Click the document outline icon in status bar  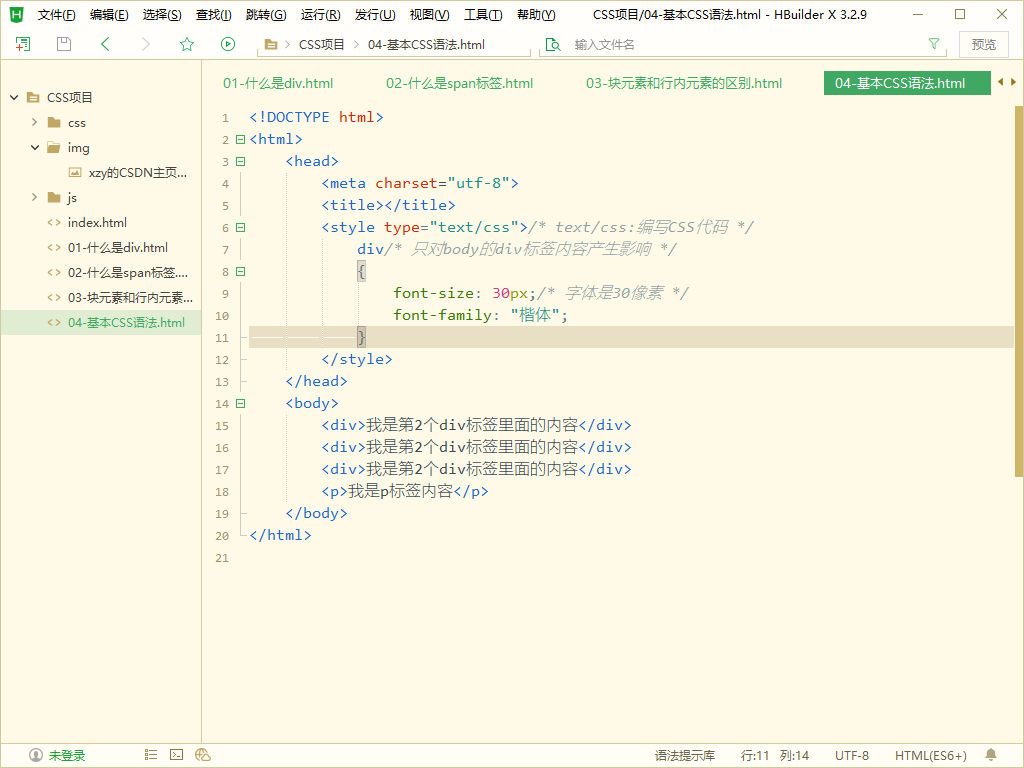tap(150, 754)
